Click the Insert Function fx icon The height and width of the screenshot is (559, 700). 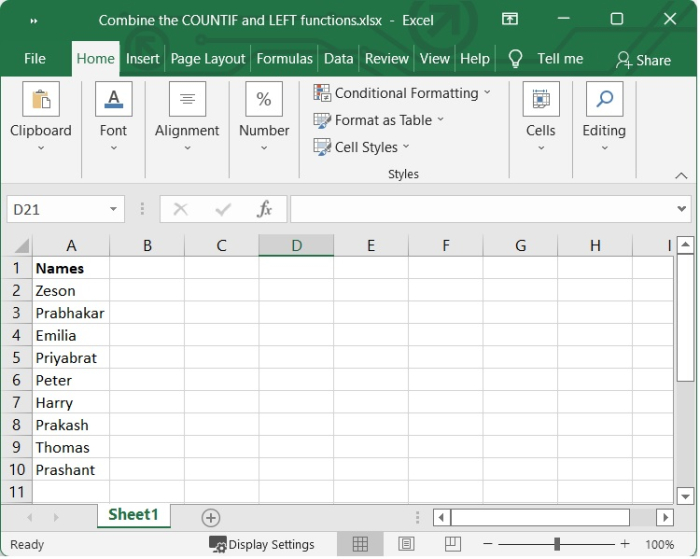264,209
